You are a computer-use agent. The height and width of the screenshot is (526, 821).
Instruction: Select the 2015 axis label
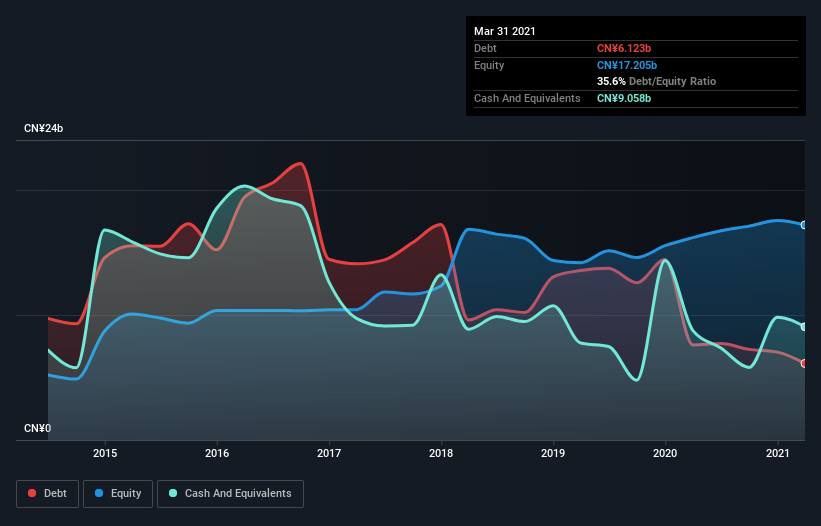click(x=105, y=453)
